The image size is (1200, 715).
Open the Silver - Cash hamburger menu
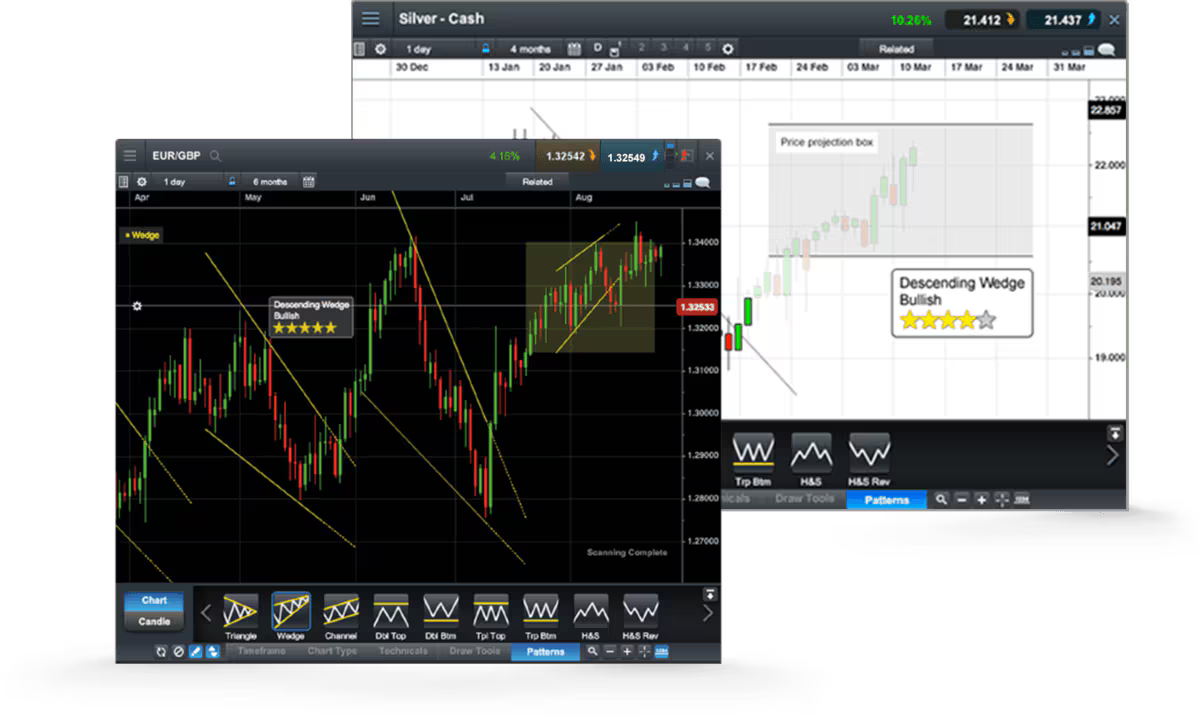371,18
